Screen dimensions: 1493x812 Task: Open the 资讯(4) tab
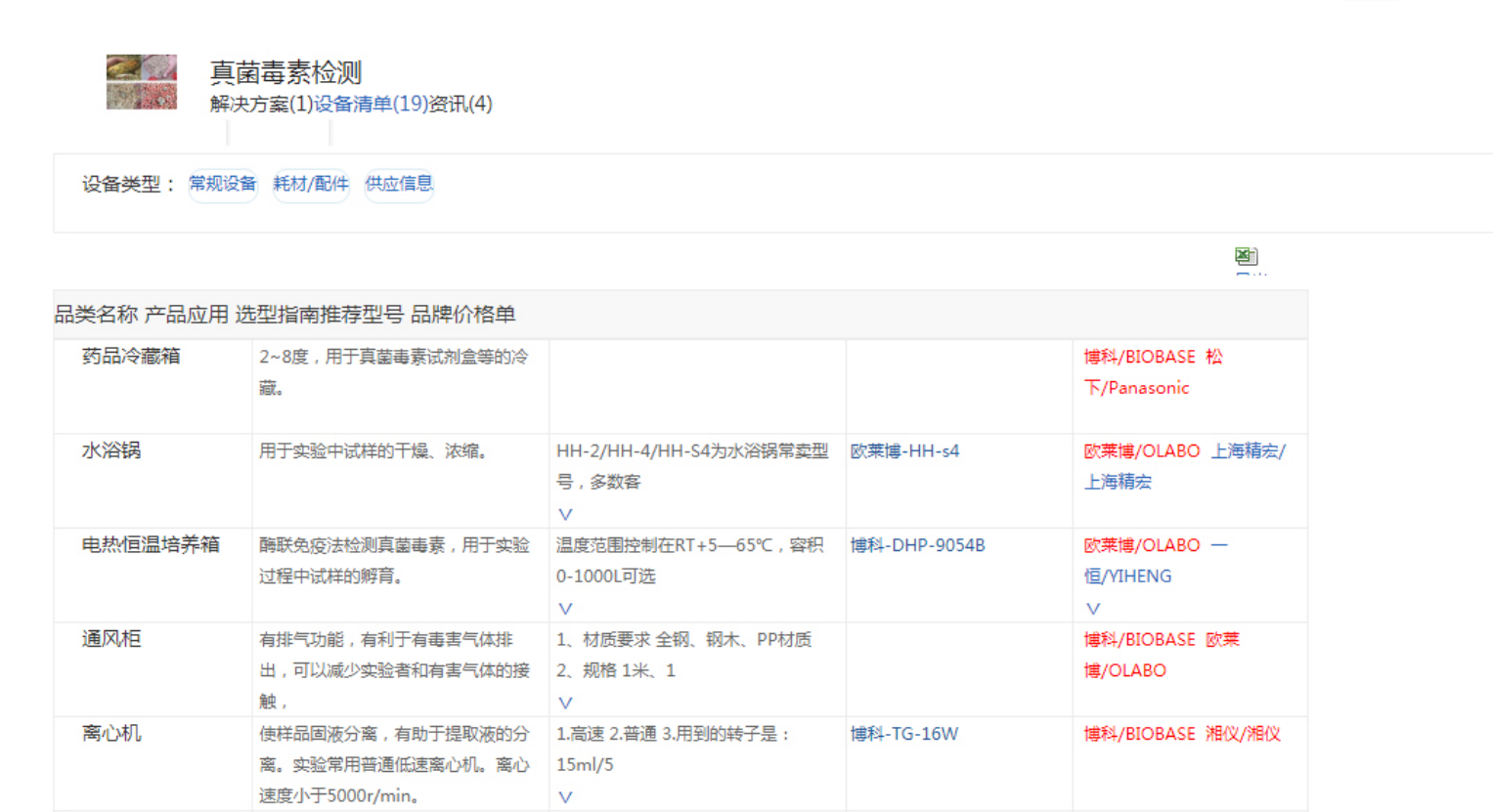click(461, 105)
